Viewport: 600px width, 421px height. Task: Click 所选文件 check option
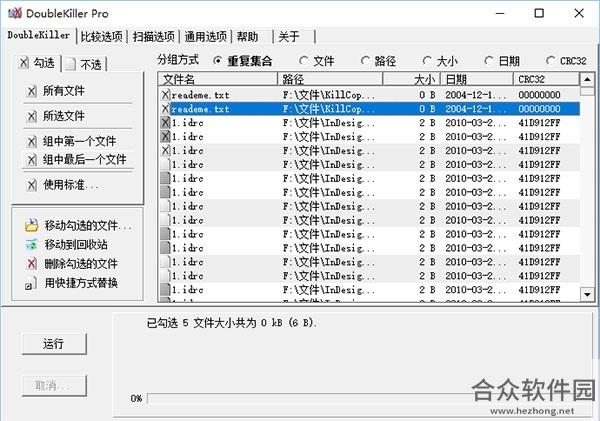(x=64, y=116)
